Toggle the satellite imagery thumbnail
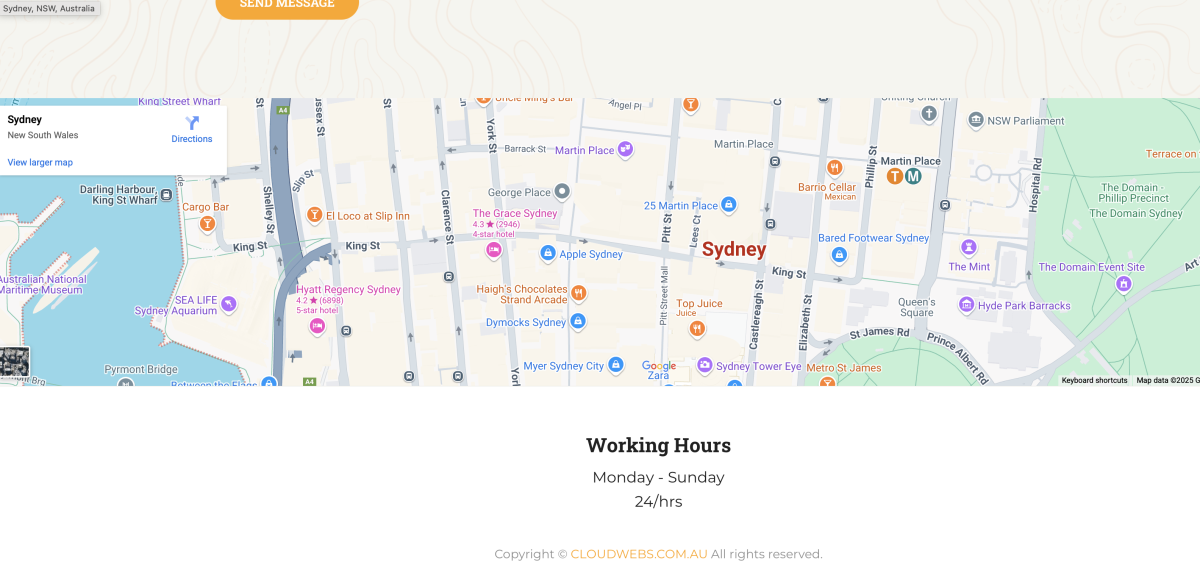Screen dimensions: 1200x584 coord(14,362)
